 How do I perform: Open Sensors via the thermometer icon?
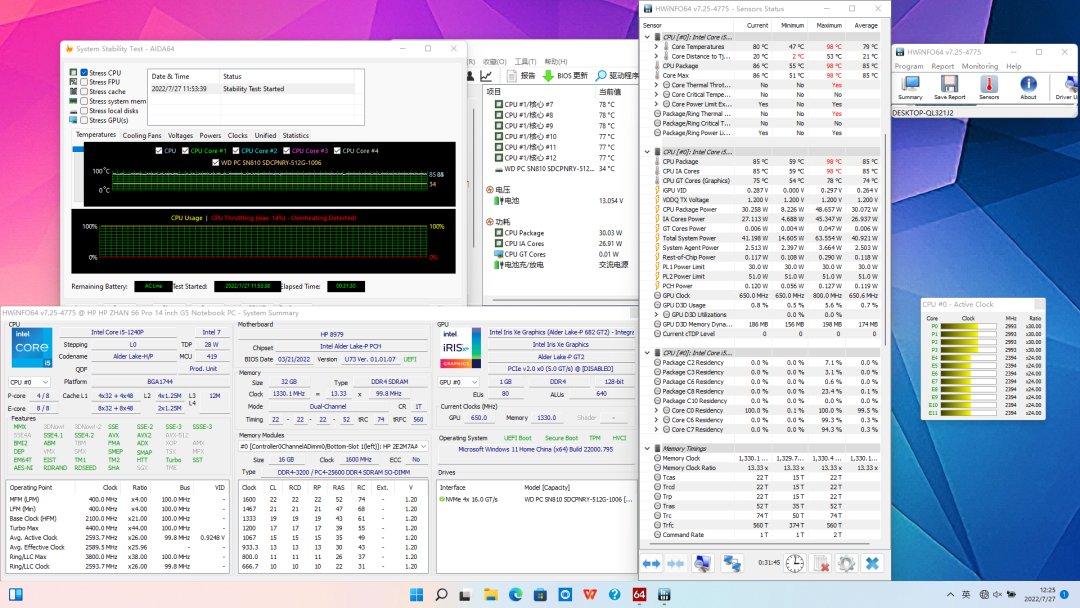[988, 86]
